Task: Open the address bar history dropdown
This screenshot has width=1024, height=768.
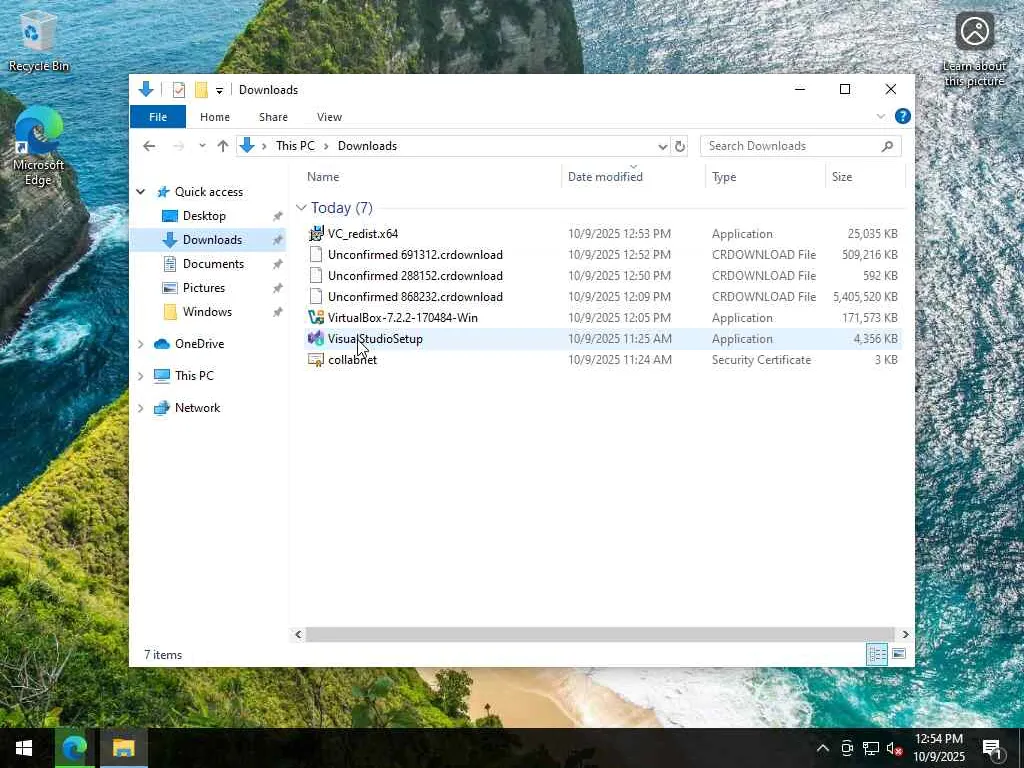Action: [662, 146]
